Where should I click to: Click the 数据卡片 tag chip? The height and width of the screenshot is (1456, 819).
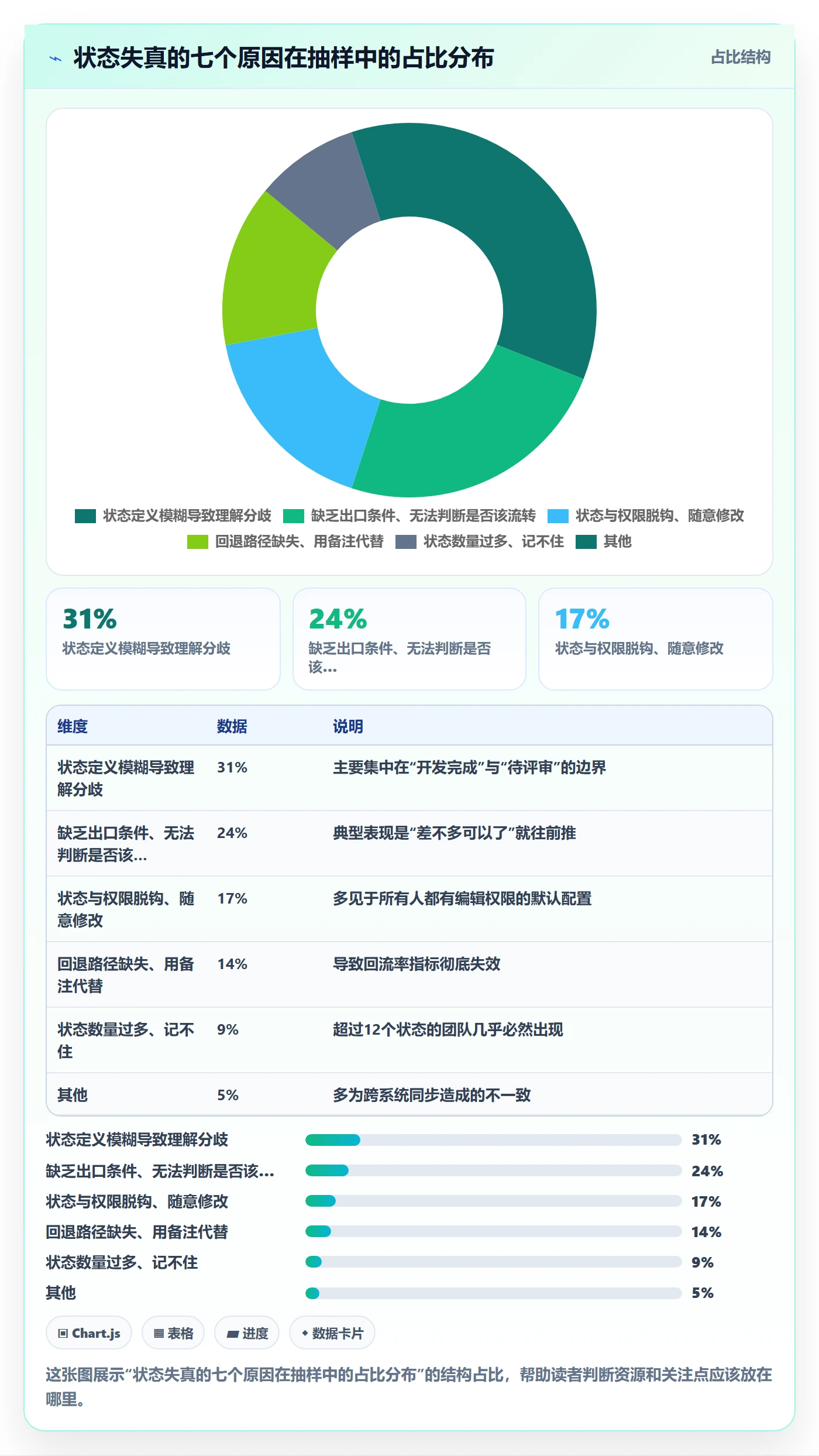pos(332,1333)
